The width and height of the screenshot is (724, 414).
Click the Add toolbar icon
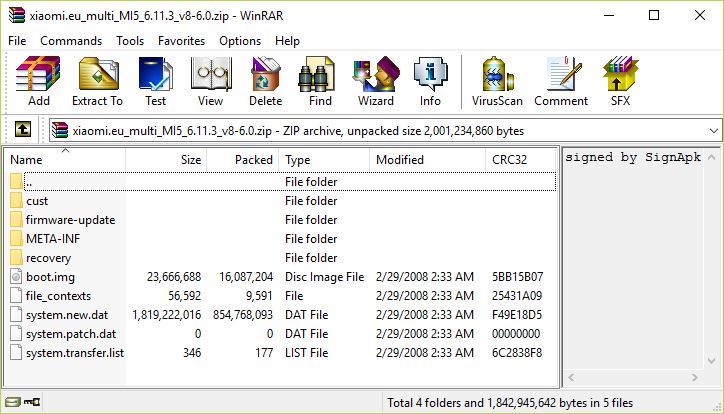[x=38, y=81]
